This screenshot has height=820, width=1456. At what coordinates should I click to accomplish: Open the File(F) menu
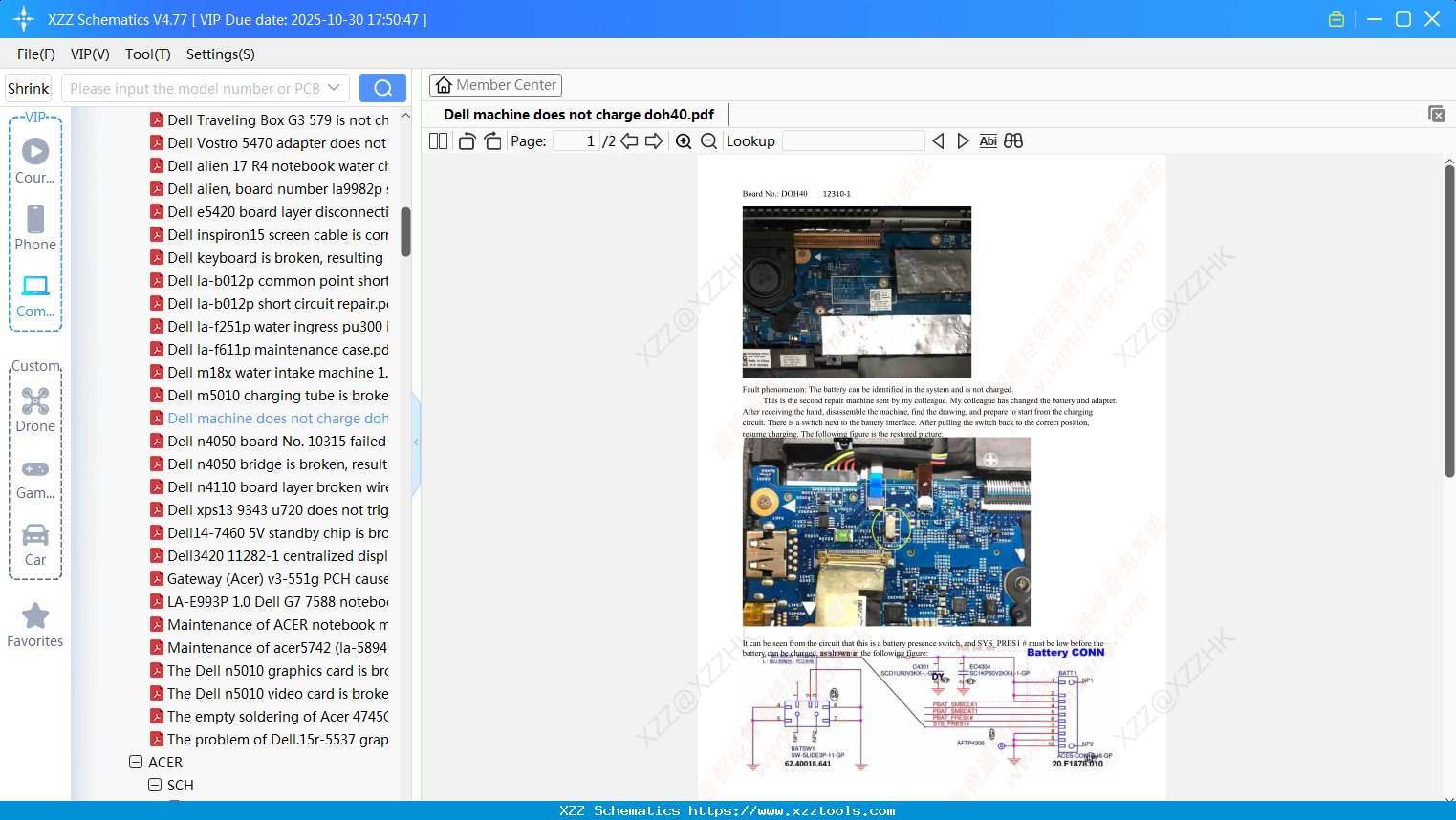tap(36, 54)
